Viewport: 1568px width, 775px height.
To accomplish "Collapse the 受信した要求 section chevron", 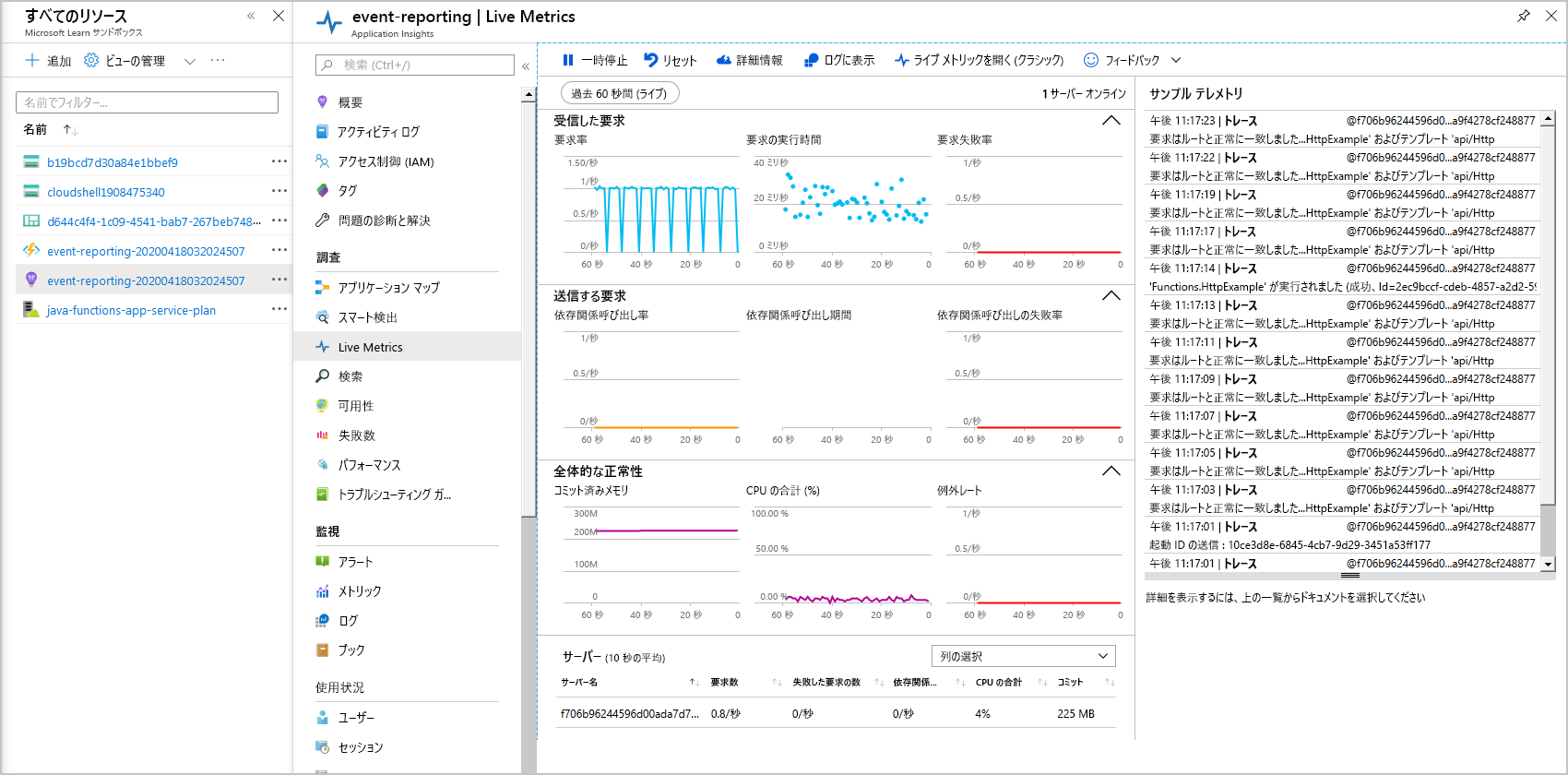I will click(x=1111, y=121).
